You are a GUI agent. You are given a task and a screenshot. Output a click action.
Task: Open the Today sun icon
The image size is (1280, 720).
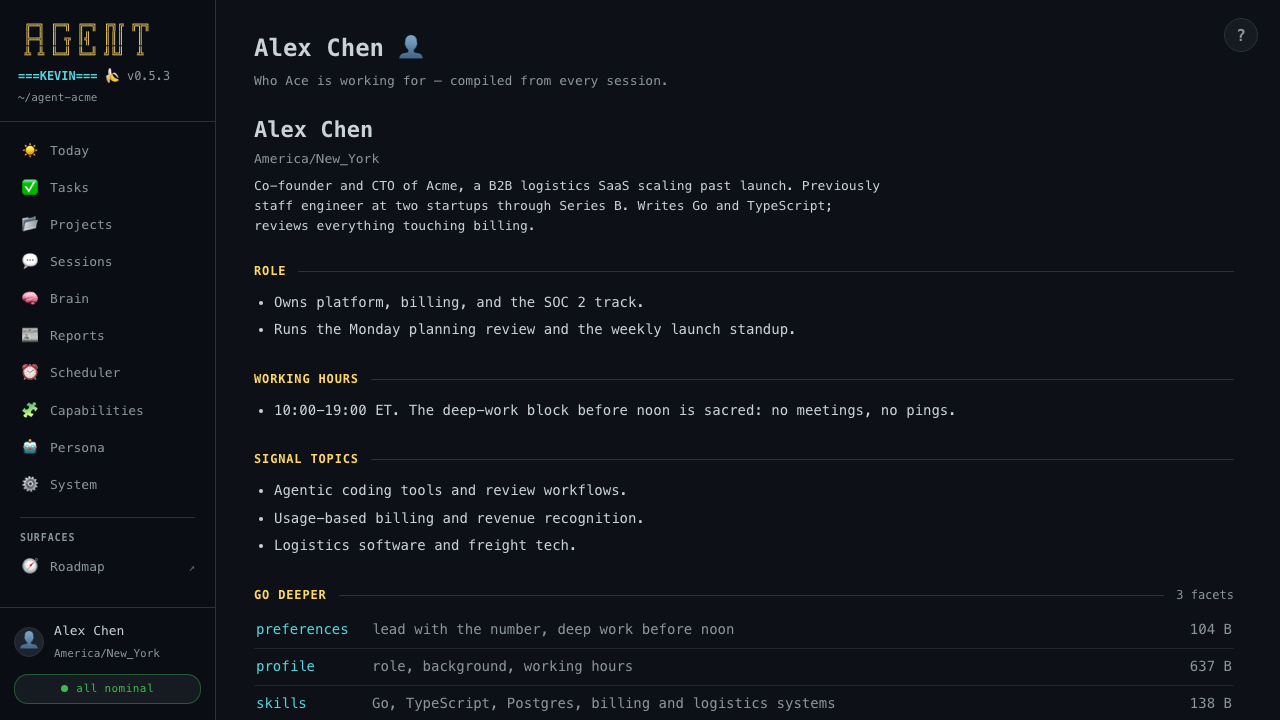point(30,150)
